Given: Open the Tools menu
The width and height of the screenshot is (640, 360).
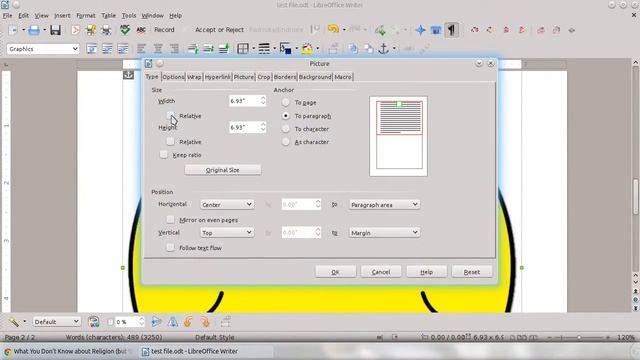Looking at the screenshot, I should tap(129, 16).
